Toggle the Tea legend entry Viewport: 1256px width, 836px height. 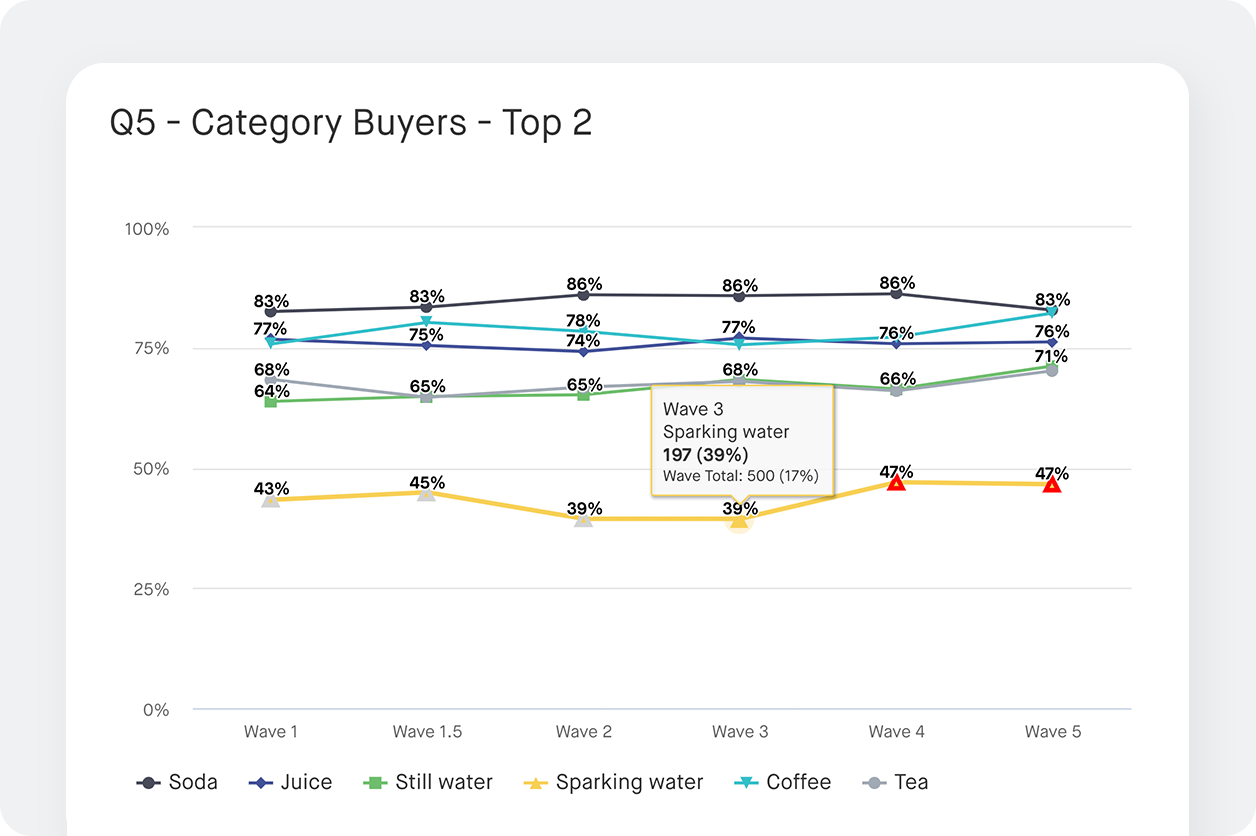coord(895,782)
